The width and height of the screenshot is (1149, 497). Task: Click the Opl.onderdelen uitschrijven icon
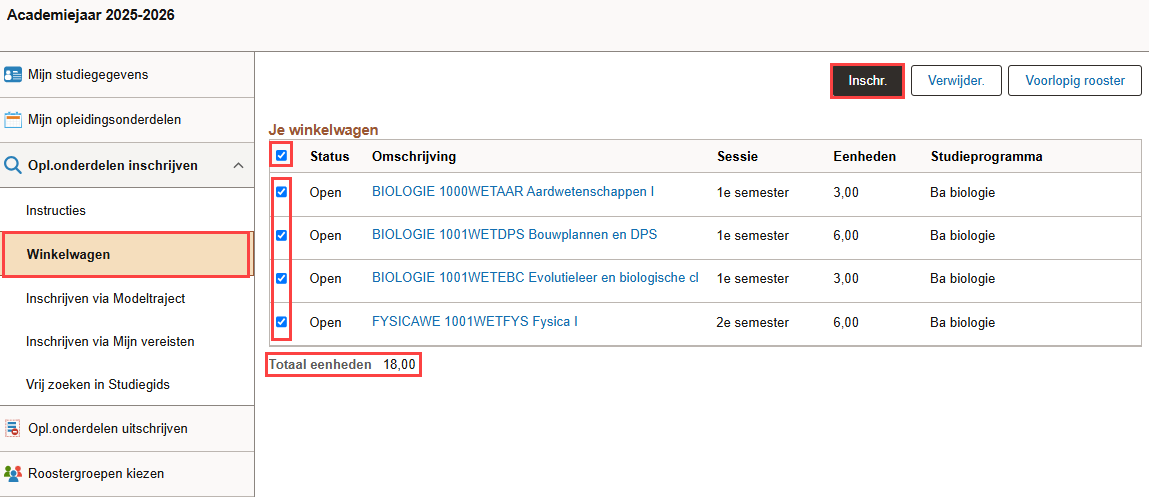[12, 429]
